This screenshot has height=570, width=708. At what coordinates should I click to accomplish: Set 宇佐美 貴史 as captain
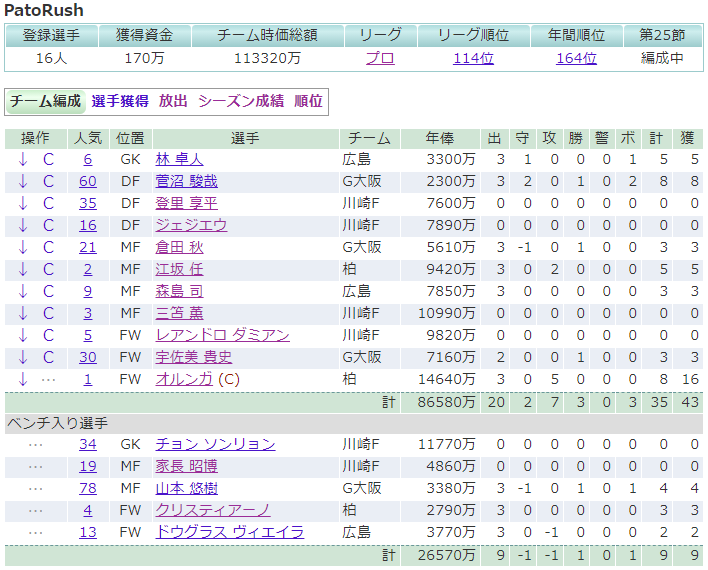coord(48,357)
